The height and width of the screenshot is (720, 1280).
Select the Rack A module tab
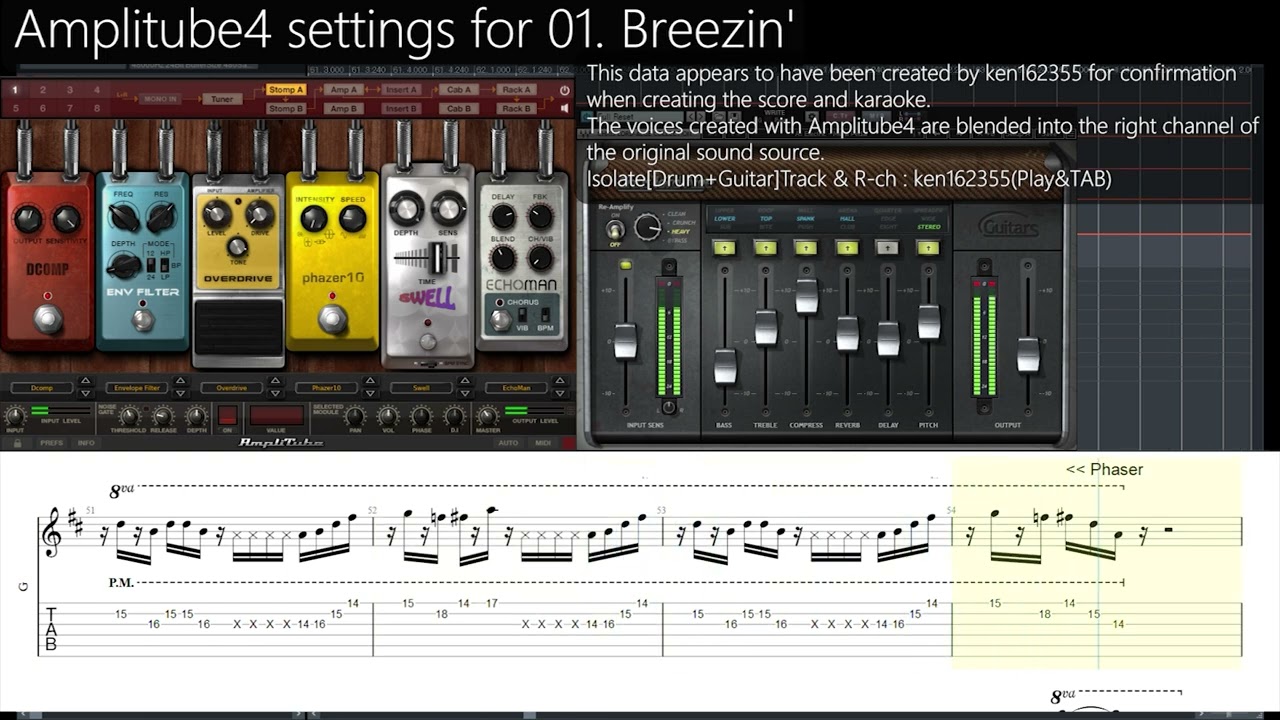click(517, 90)
